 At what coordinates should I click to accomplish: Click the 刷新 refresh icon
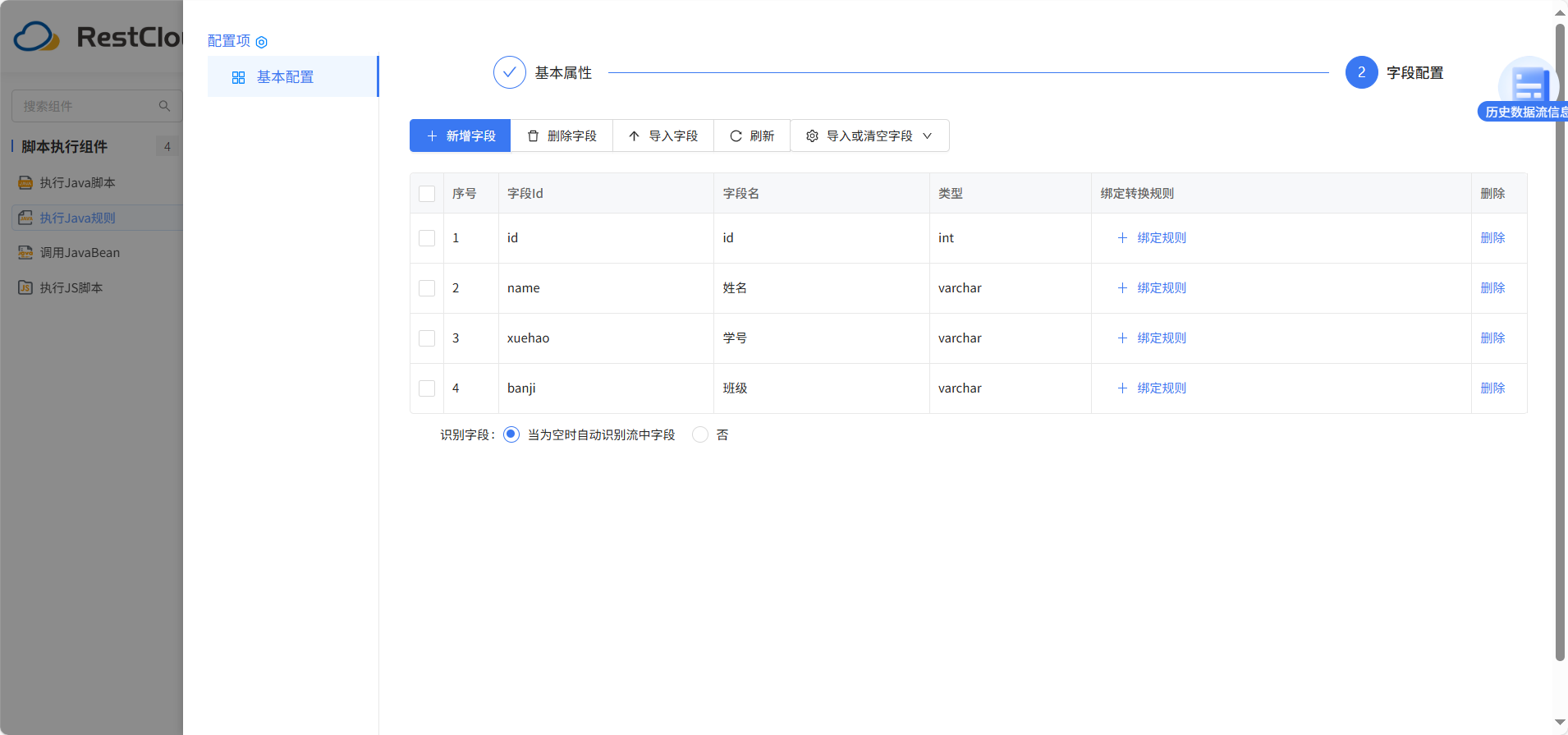[736, 136]
